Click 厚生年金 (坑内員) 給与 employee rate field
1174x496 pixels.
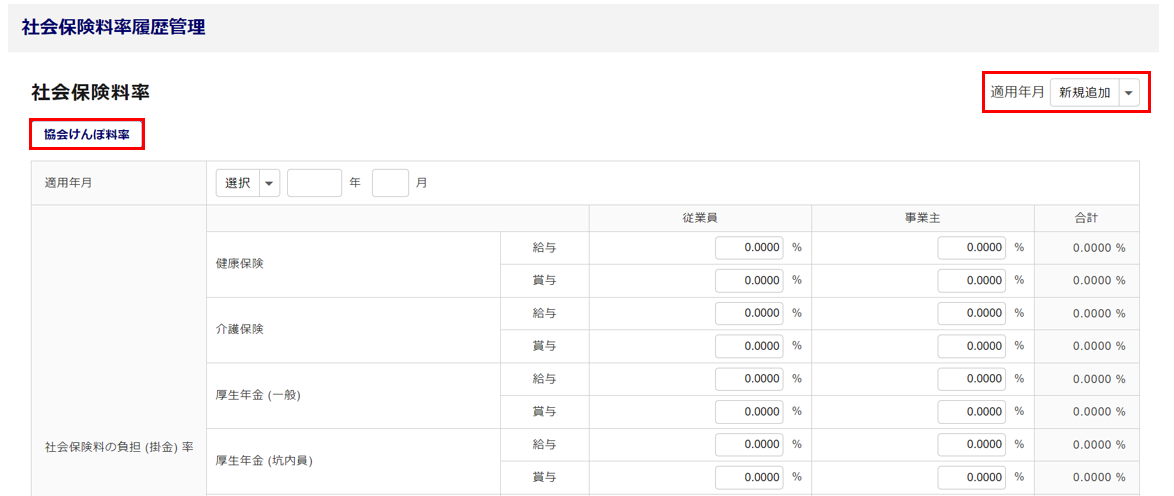(749, 444)
